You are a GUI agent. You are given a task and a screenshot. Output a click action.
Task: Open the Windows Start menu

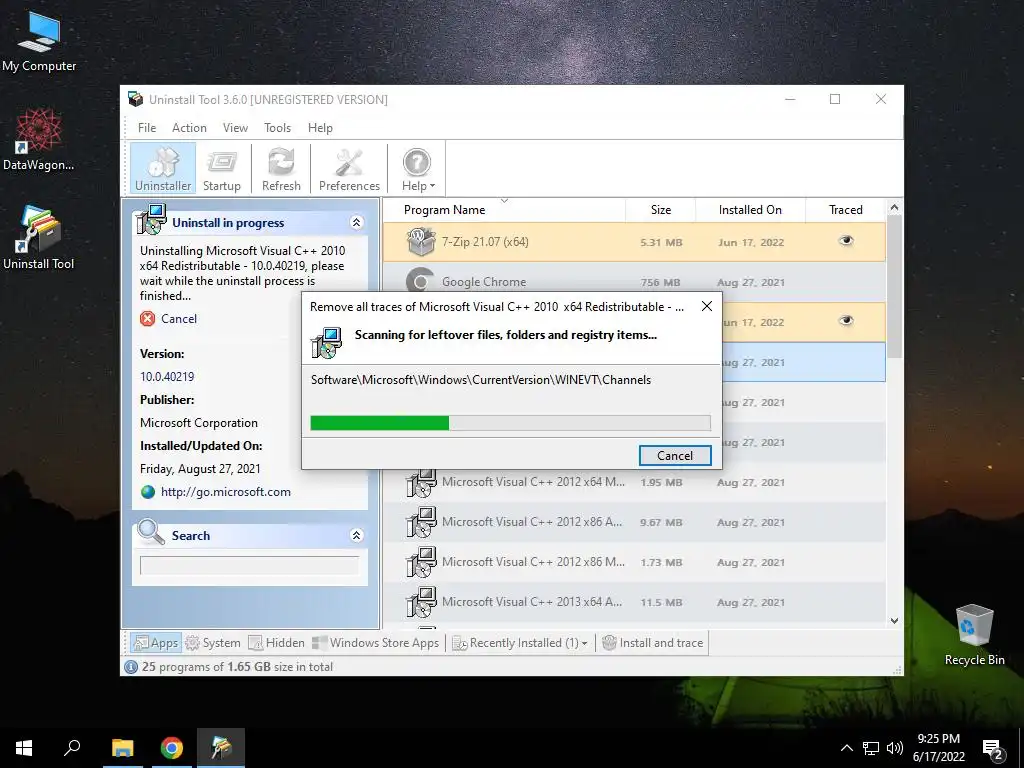click(x=24, y=748)
